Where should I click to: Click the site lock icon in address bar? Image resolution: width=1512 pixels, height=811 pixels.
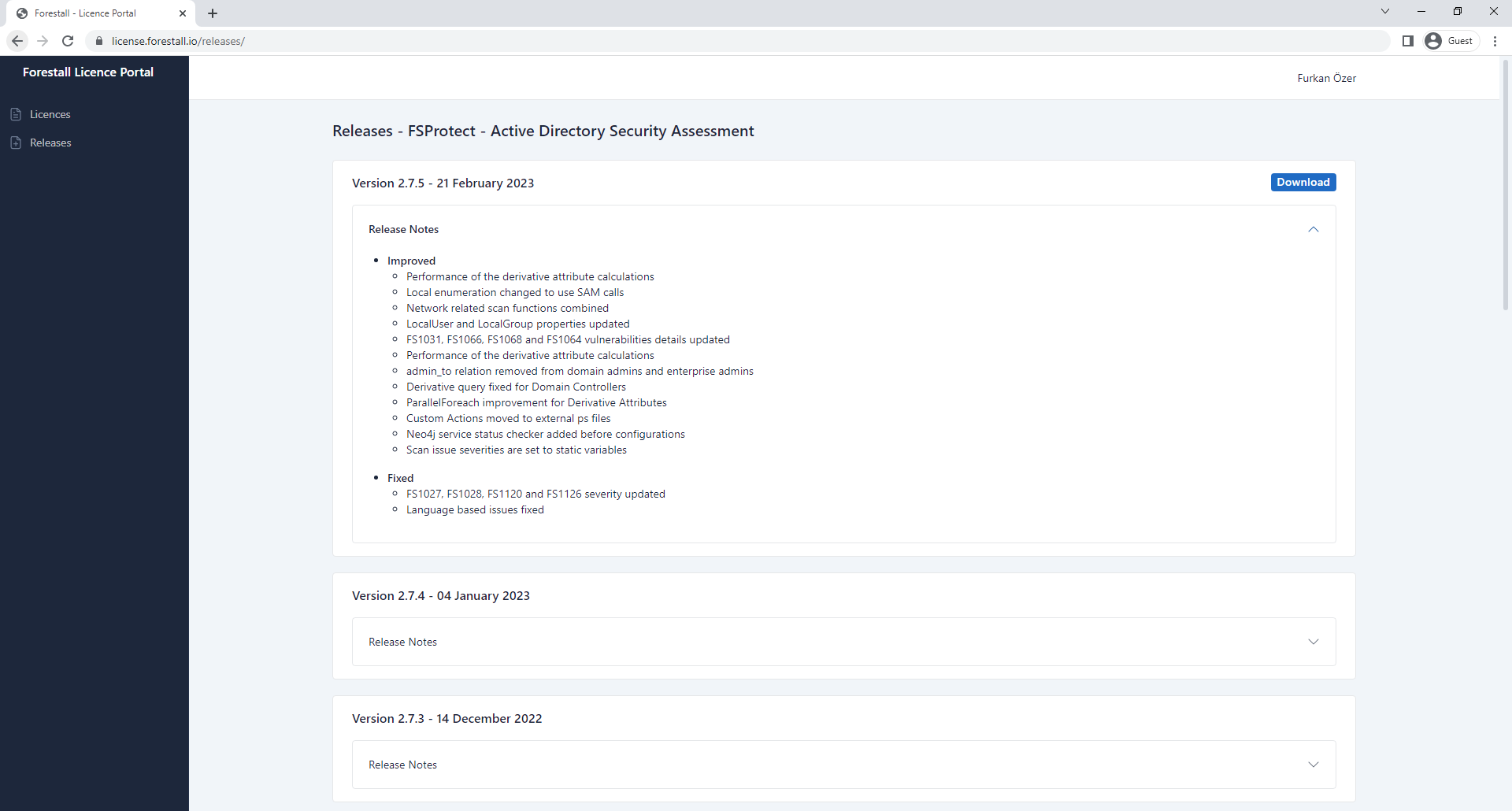pos(99,41)
